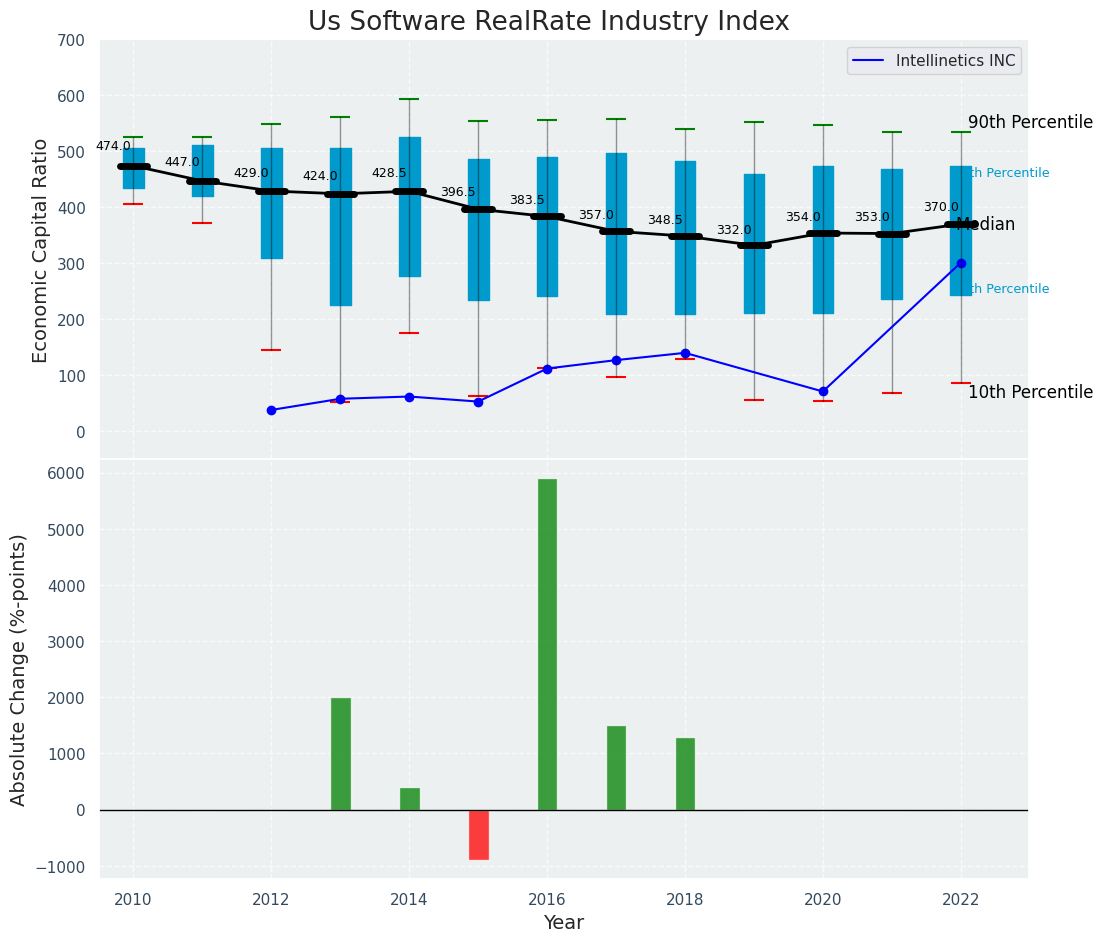Click the Year x-axis label
This screenshot has height=942, width=1103.
coord(563,923)
